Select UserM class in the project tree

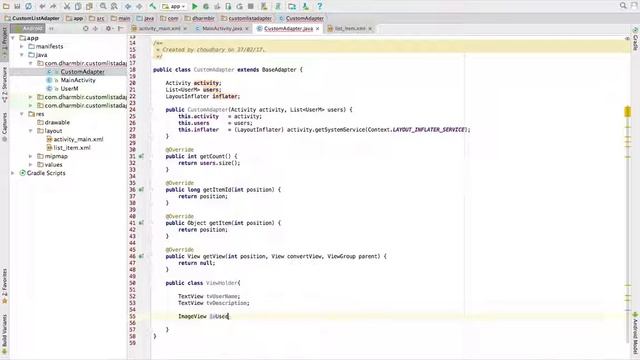[69, 89]
